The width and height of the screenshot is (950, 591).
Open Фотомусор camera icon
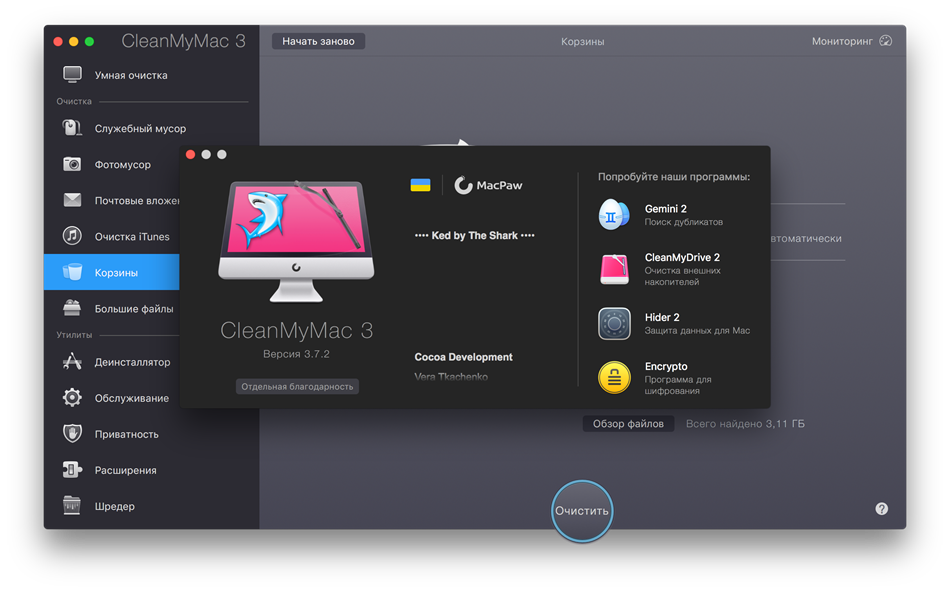point(72,164)
